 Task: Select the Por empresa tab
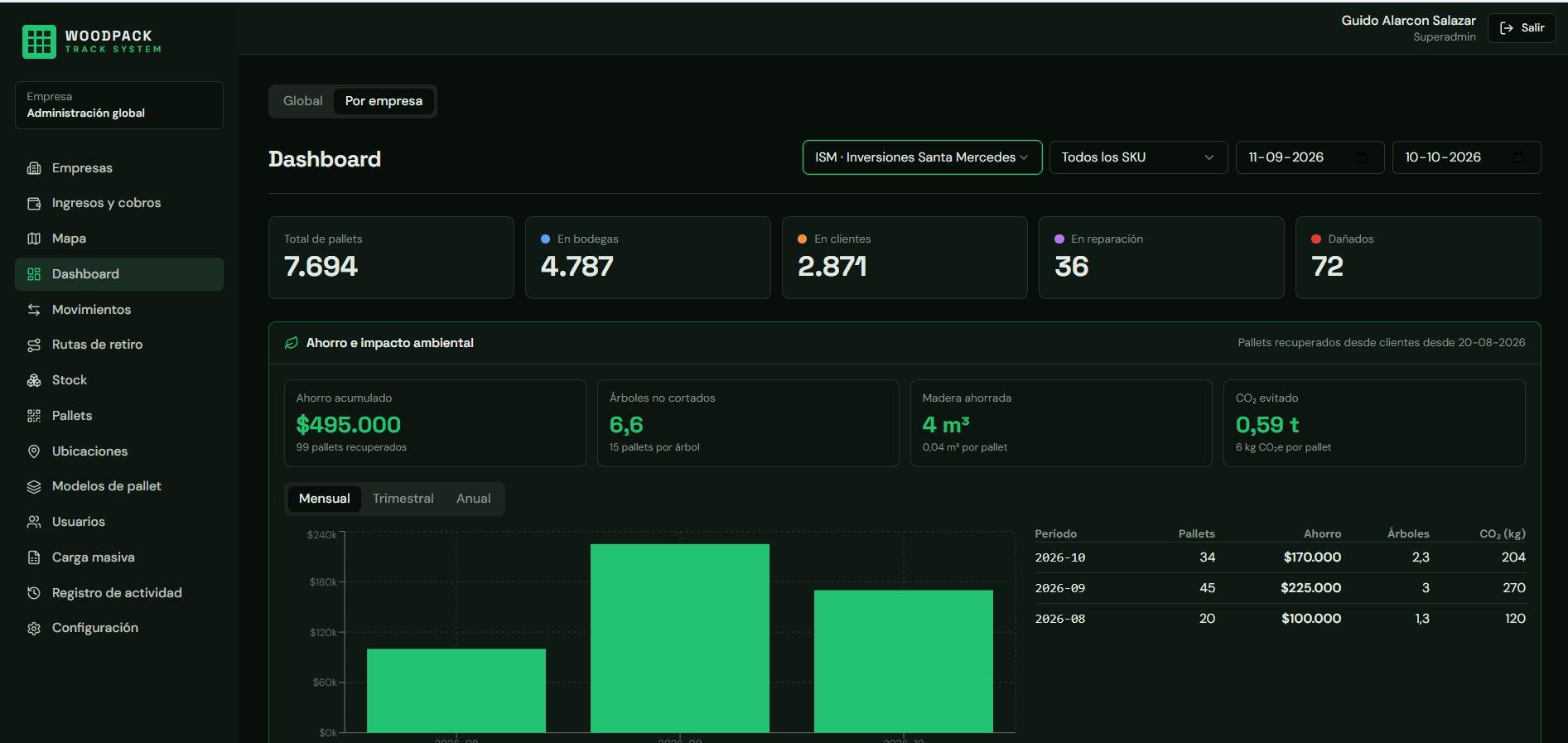point(384,101)
